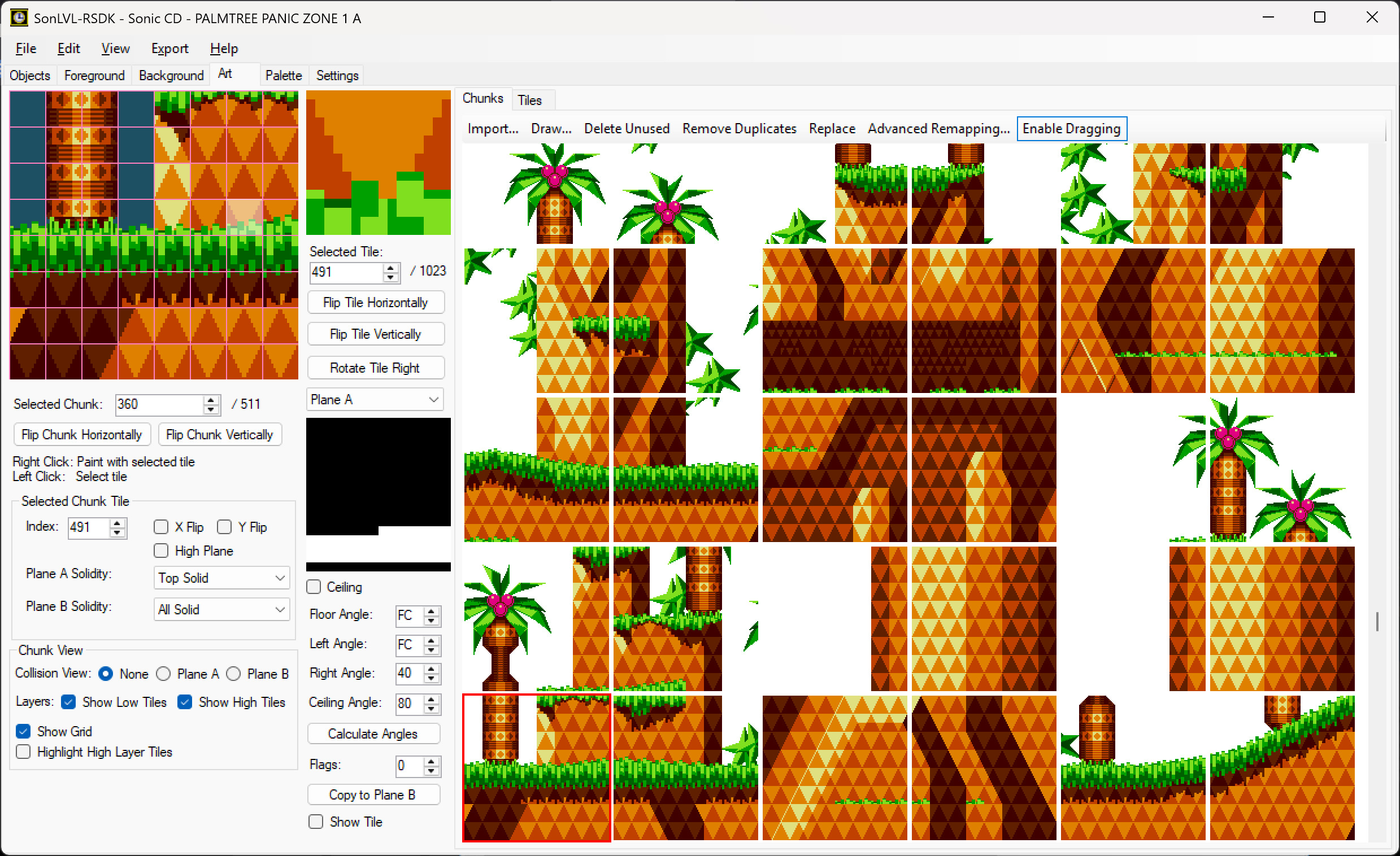Switch to the Palette tab
Screen dimensions: 1400x856
tap(283, 76)
